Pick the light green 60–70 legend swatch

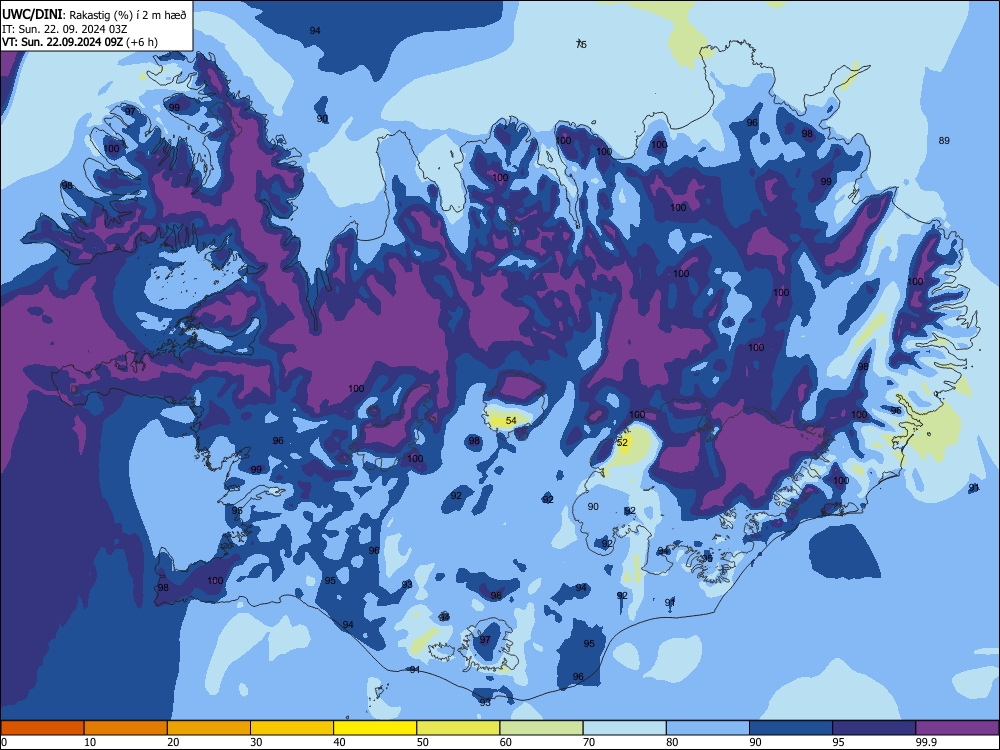tap(541, 728)
